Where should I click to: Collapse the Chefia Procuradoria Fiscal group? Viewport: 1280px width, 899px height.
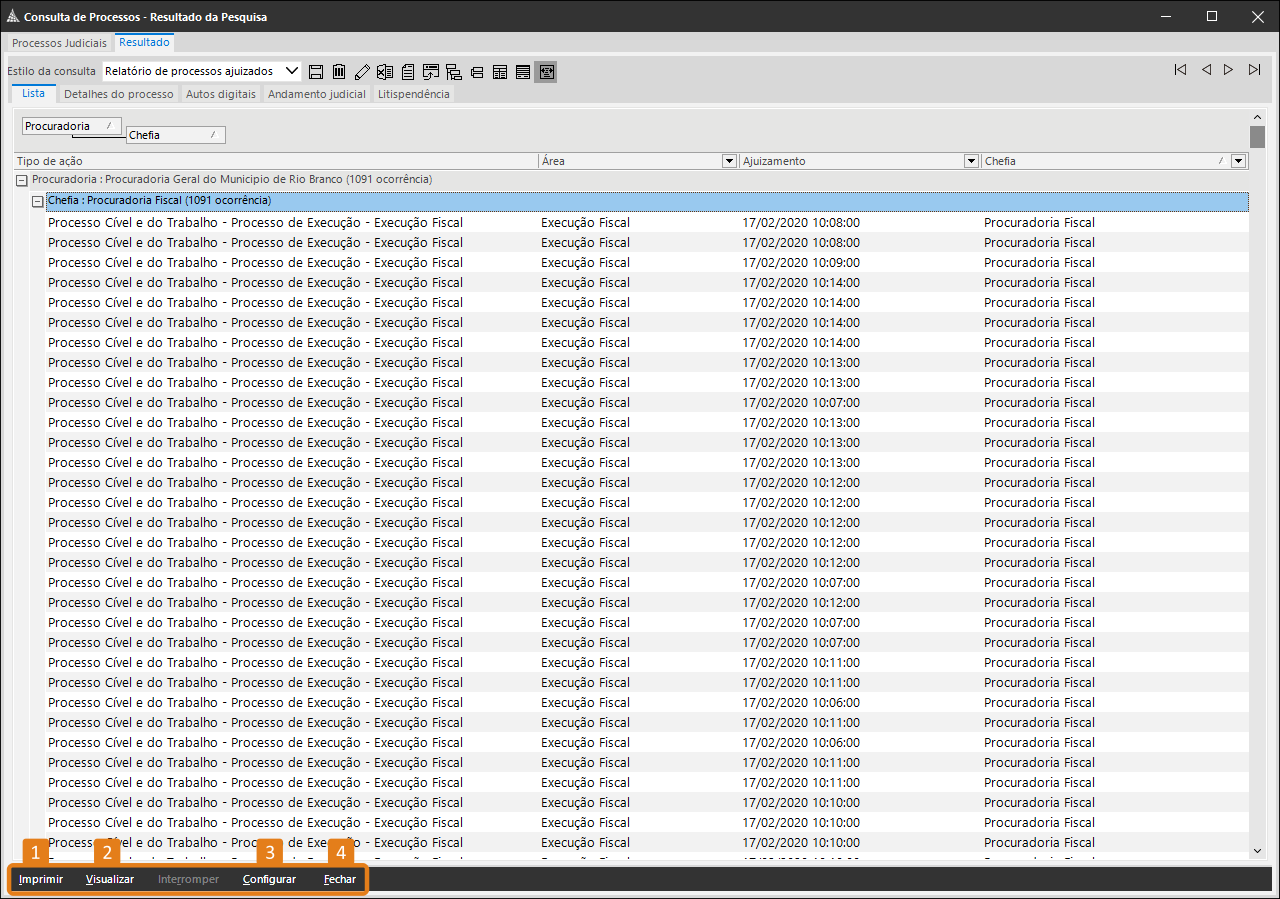[x=38, y=201]
